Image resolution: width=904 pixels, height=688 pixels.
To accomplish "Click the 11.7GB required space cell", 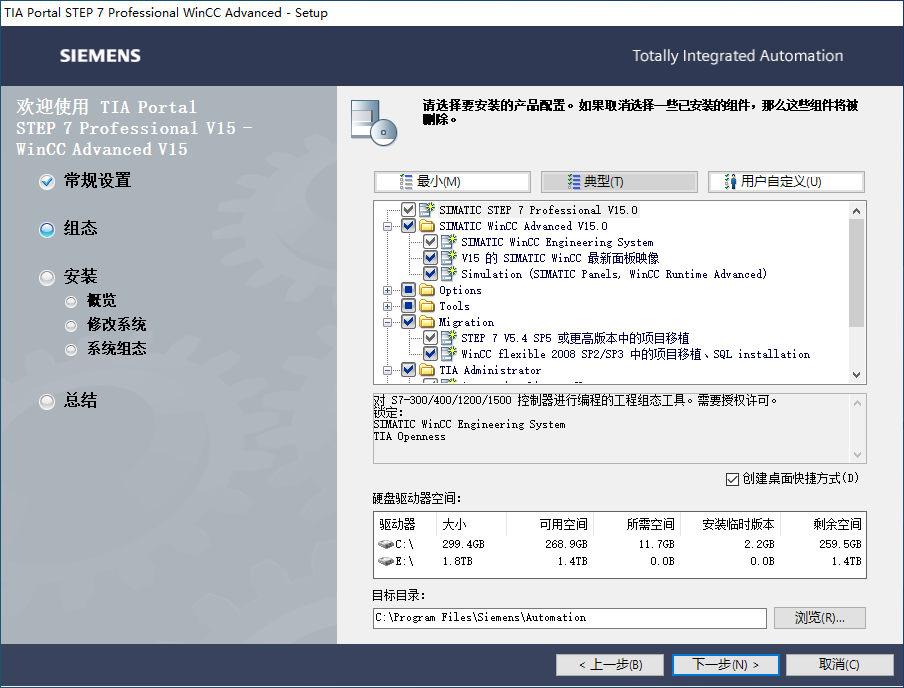I will [656, 544].
